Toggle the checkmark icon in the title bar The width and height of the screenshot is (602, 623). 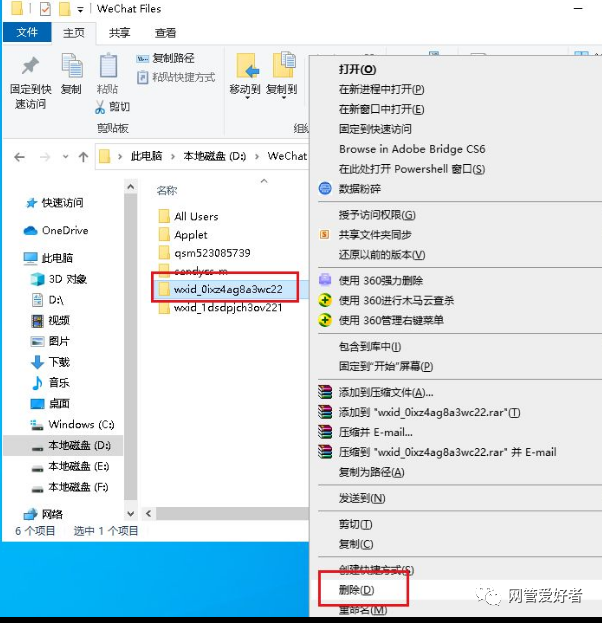45,9
